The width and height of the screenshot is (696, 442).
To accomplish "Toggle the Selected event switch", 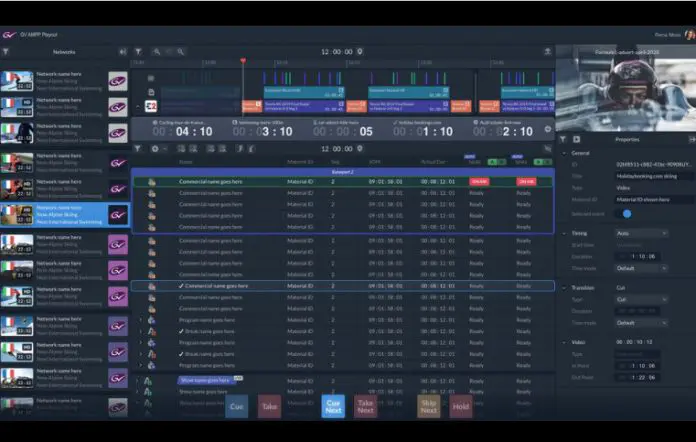I will pos(627,213).
